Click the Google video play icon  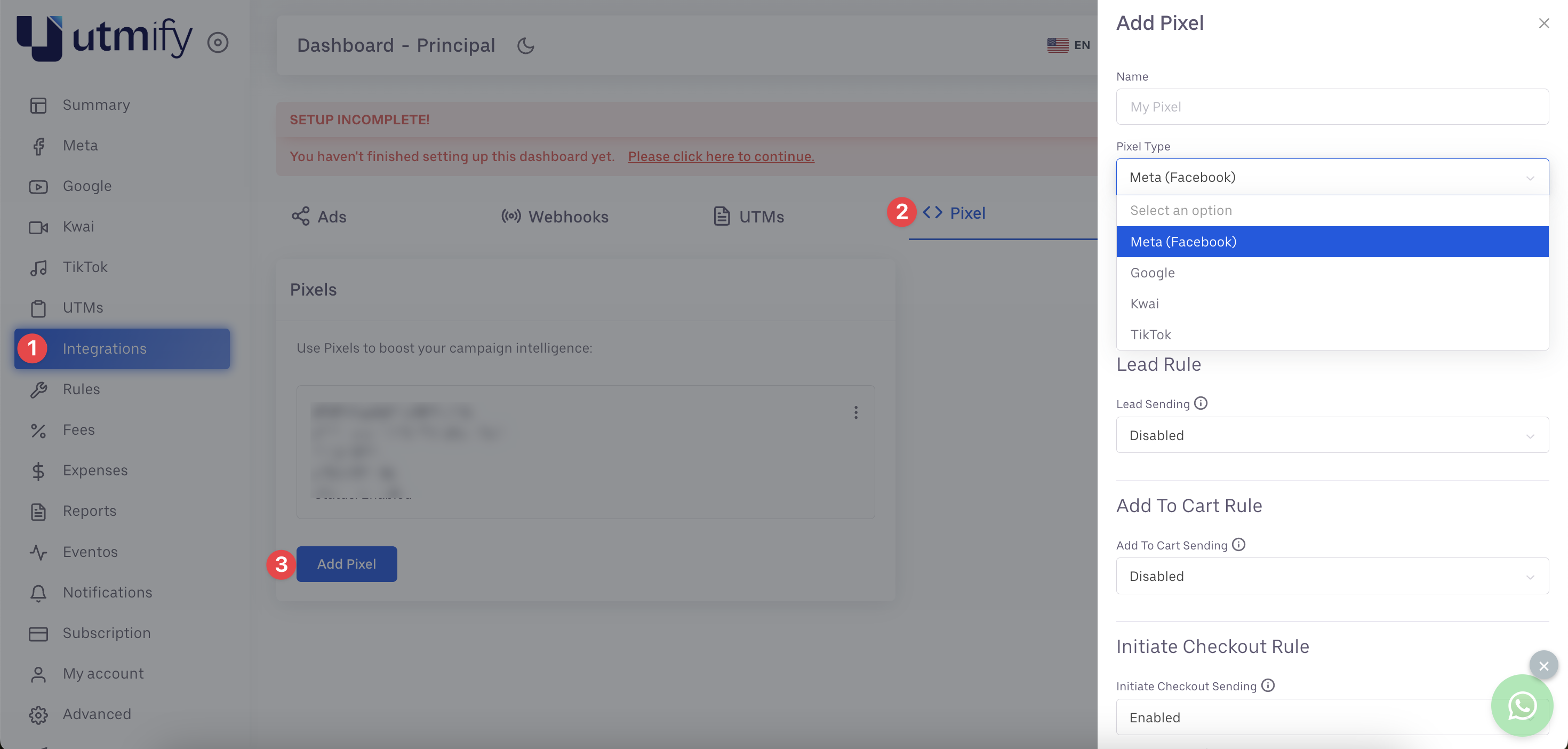[38, 186]
